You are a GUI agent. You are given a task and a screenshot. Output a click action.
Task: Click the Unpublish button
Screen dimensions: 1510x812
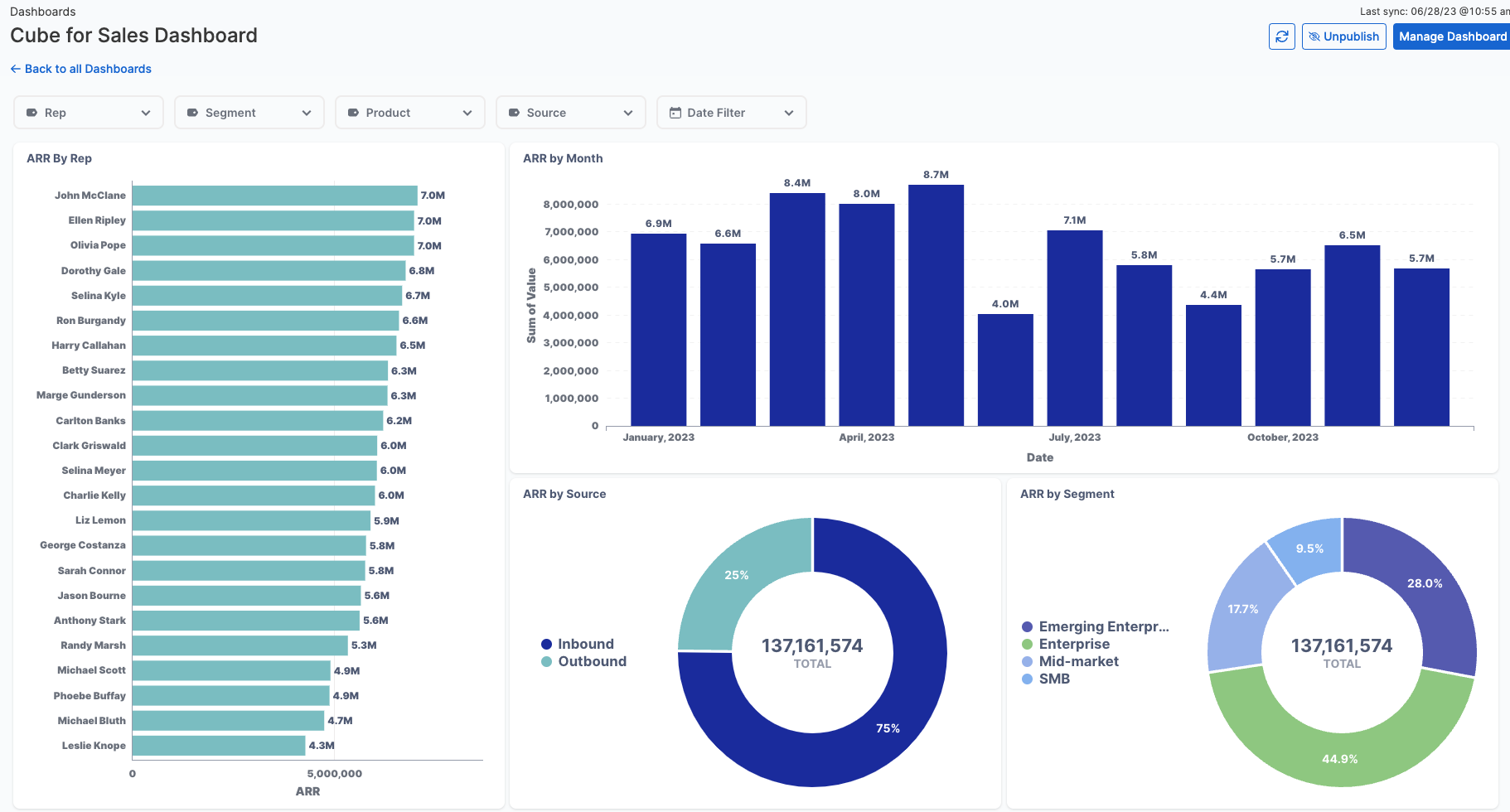point(1343,36)
